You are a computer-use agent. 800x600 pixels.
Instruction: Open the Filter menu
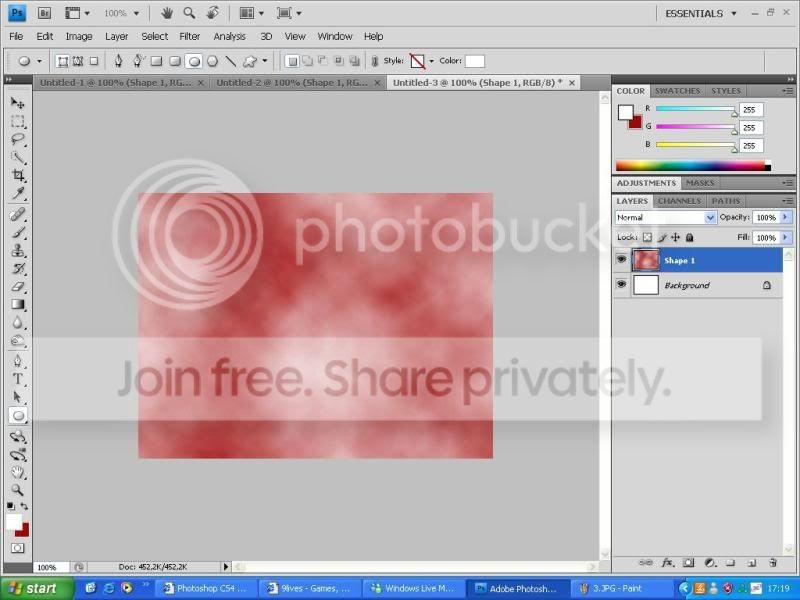click(x=189, y=36)
